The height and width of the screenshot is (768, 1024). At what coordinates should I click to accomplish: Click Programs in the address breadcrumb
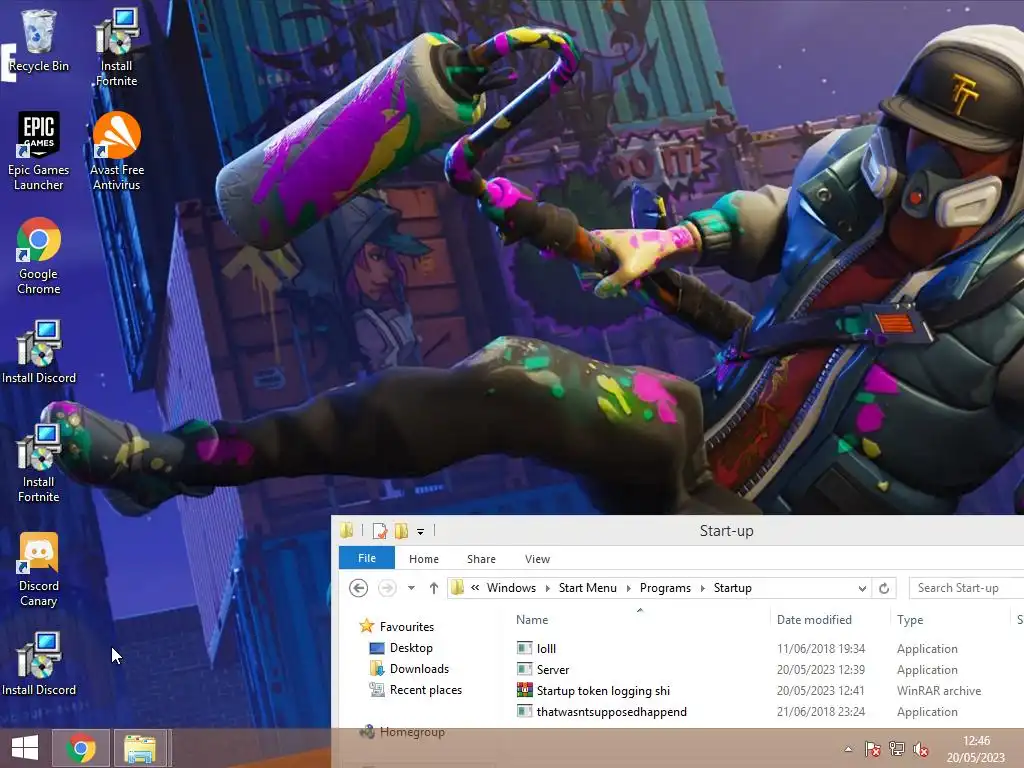coord(665,588)
